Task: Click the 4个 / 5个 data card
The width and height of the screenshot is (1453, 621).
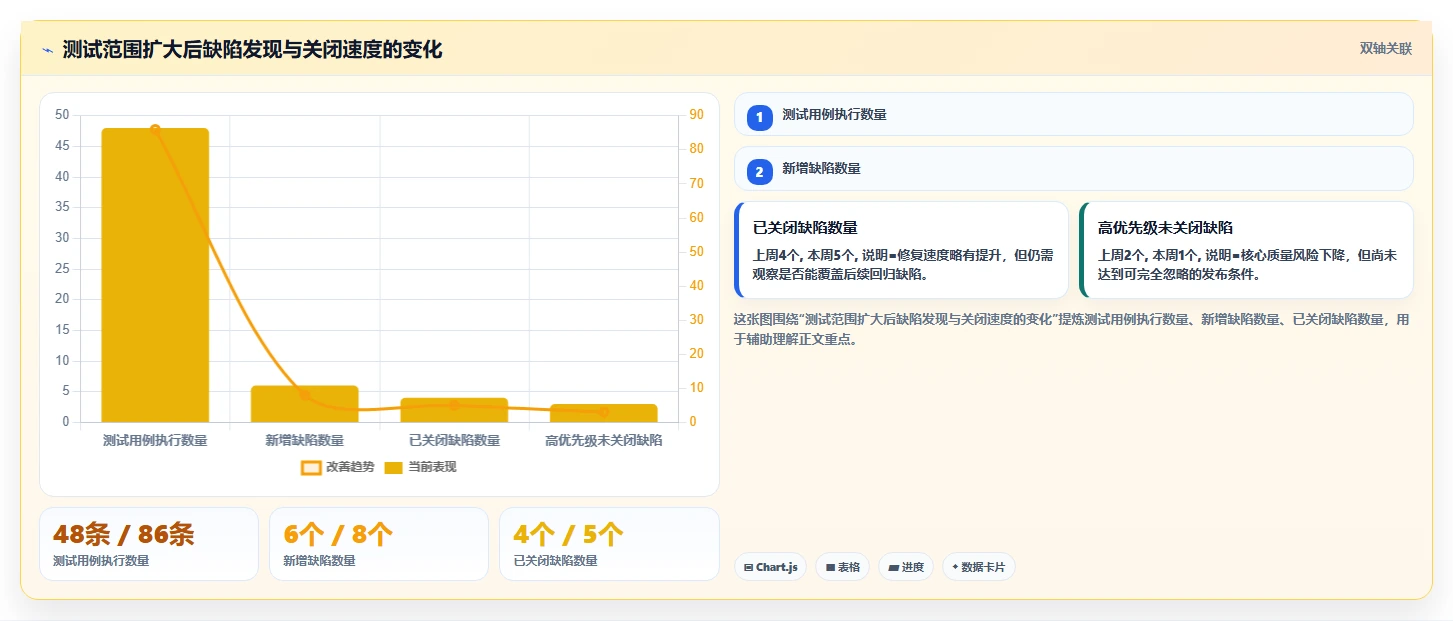Action: coord(609,544)
